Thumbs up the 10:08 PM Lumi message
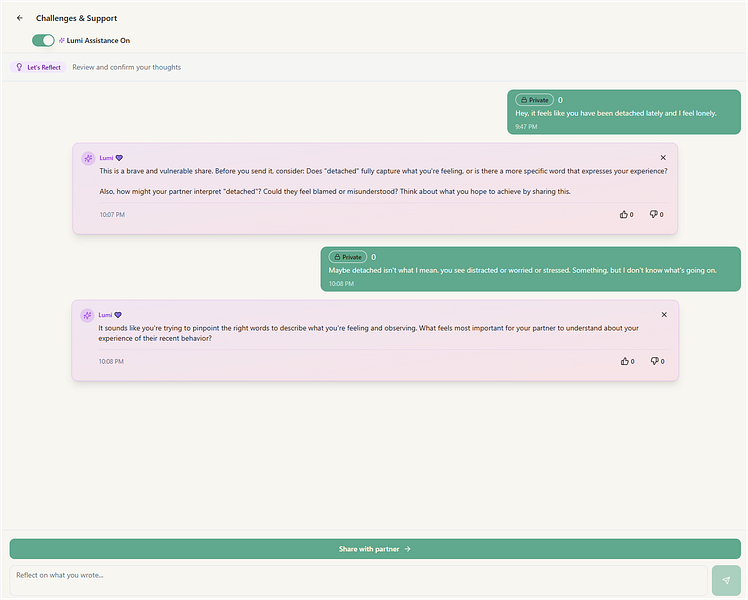Screen dimensions: 748x600 (x=627, y=362)
